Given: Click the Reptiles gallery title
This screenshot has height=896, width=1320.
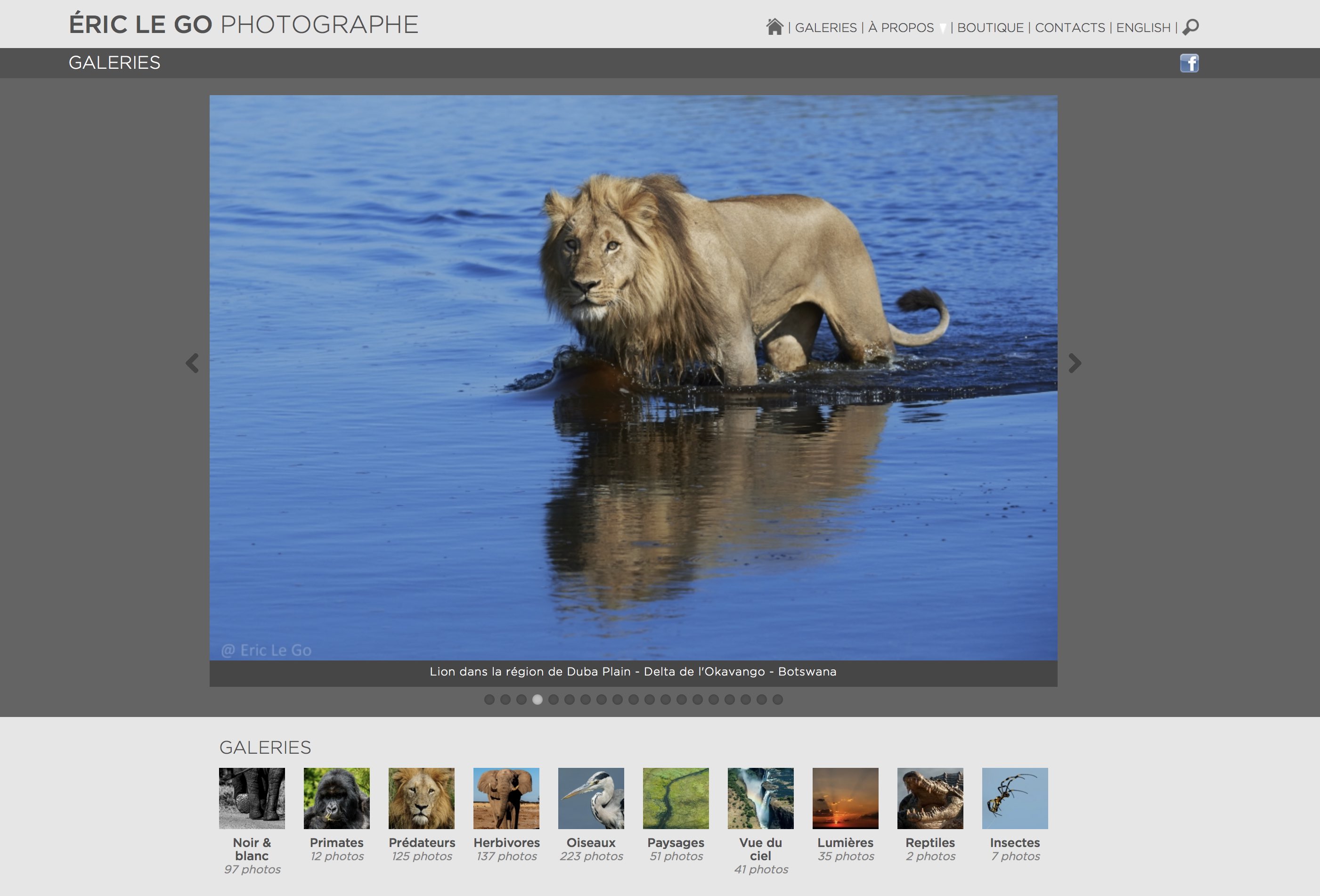Looking at the screenshot, I should pyautogui.click(x=930, y=843).
